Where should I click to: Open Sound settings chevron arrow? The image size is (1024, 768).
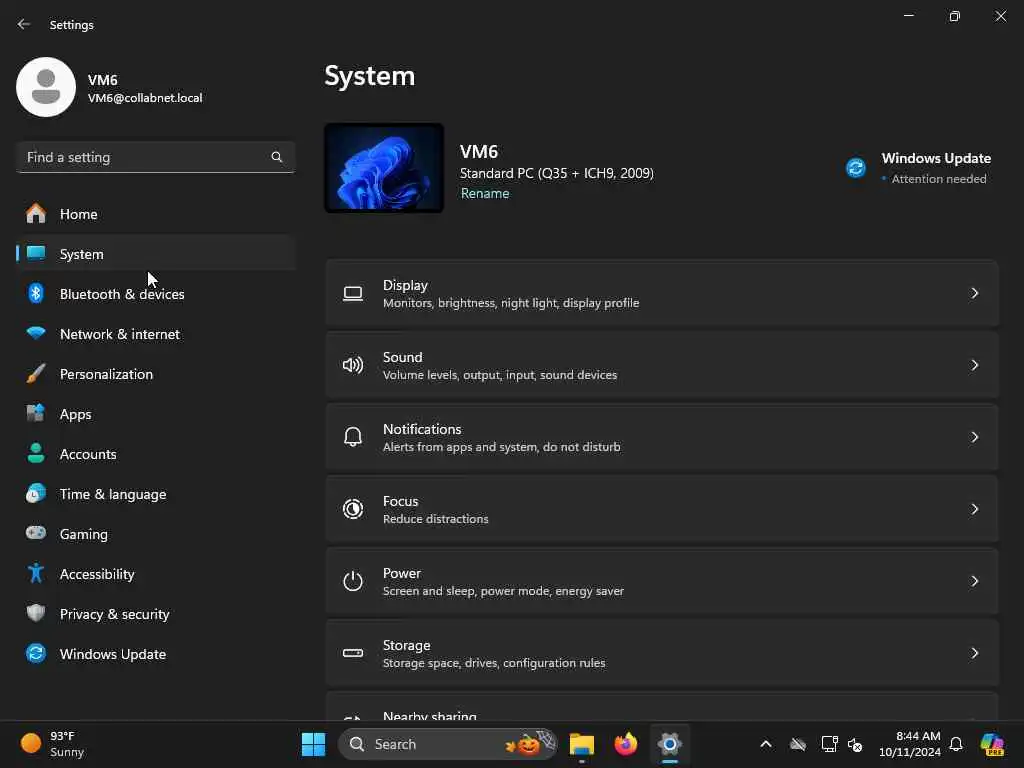coord(974,365)
